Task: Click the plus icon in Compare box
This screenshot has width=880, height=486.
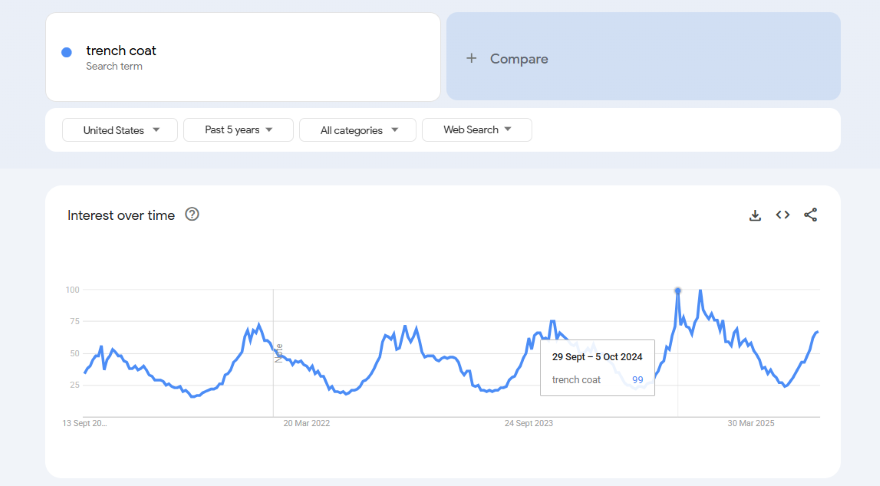Action: click(472, 59)
